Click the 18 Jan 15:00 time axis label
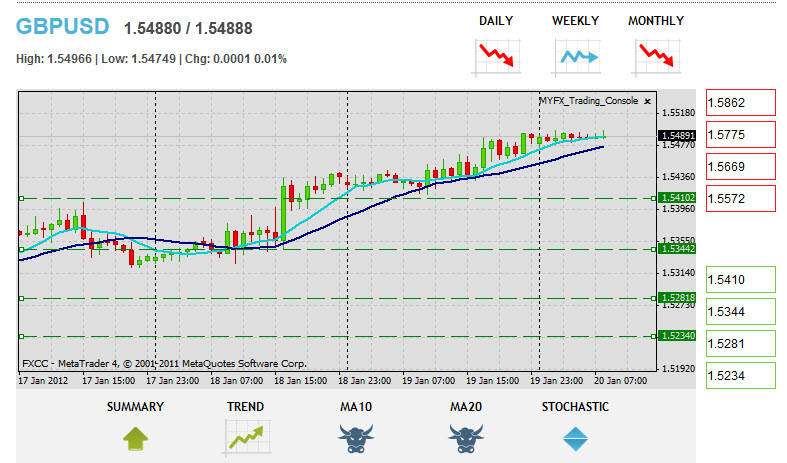 coord(301,381)
